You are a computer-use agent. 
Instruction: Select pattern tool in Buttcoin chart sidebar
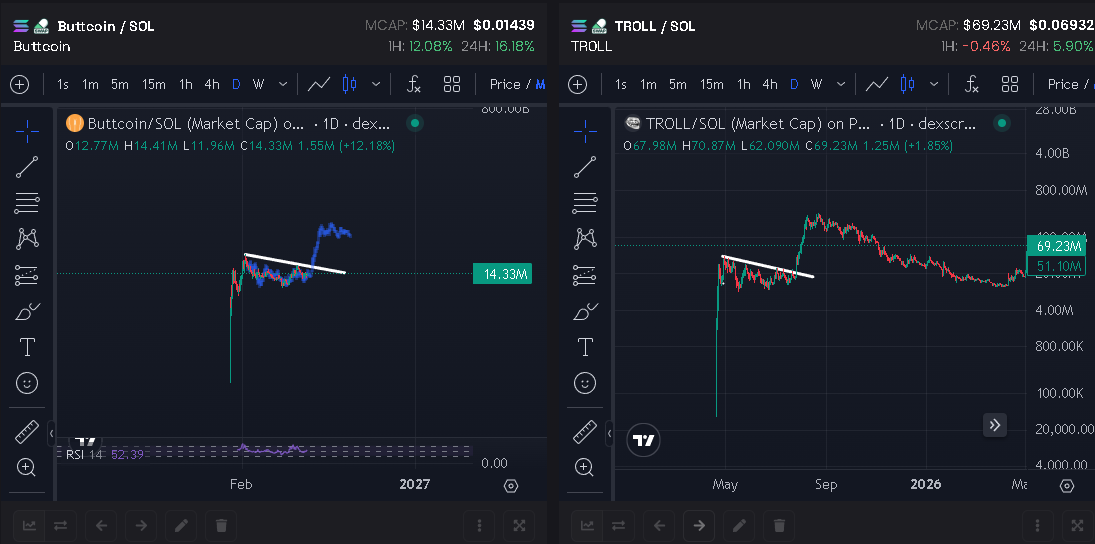point(27,239)
